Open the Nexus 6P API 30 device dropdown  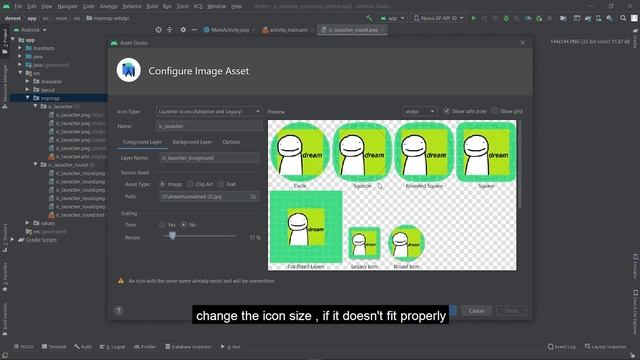[x=438, y=18]
